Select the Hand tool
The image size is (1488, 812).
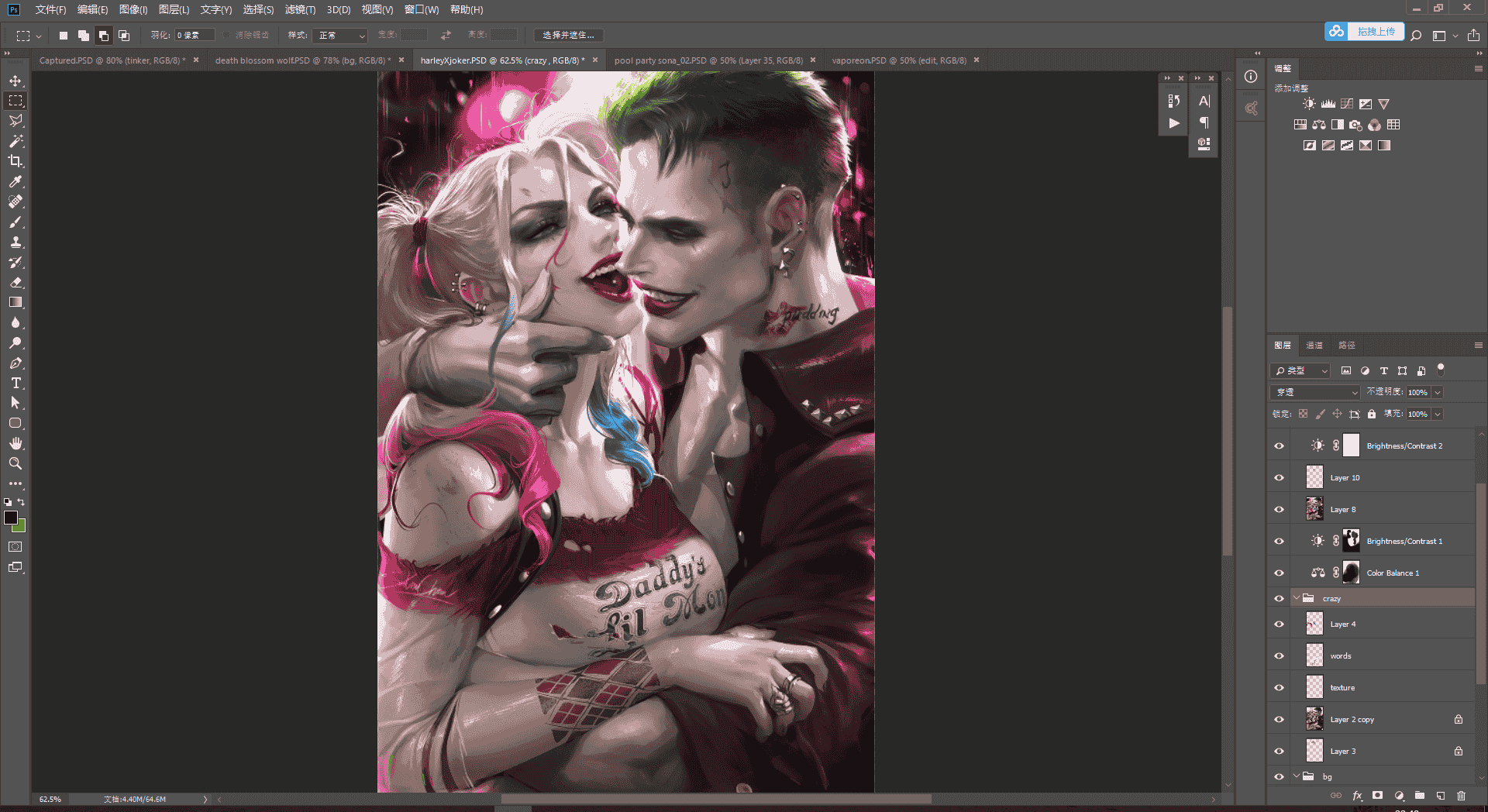point(15,443)
